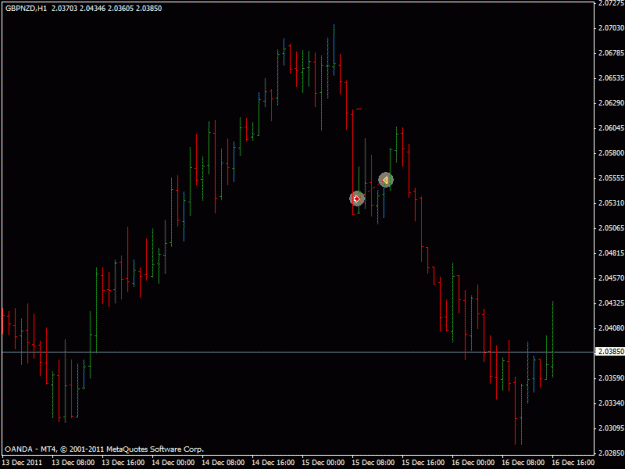The width and height of the screenshot is (625, 469).
Task: Click the 2.03590 price scale label
Action: (611, 378)
